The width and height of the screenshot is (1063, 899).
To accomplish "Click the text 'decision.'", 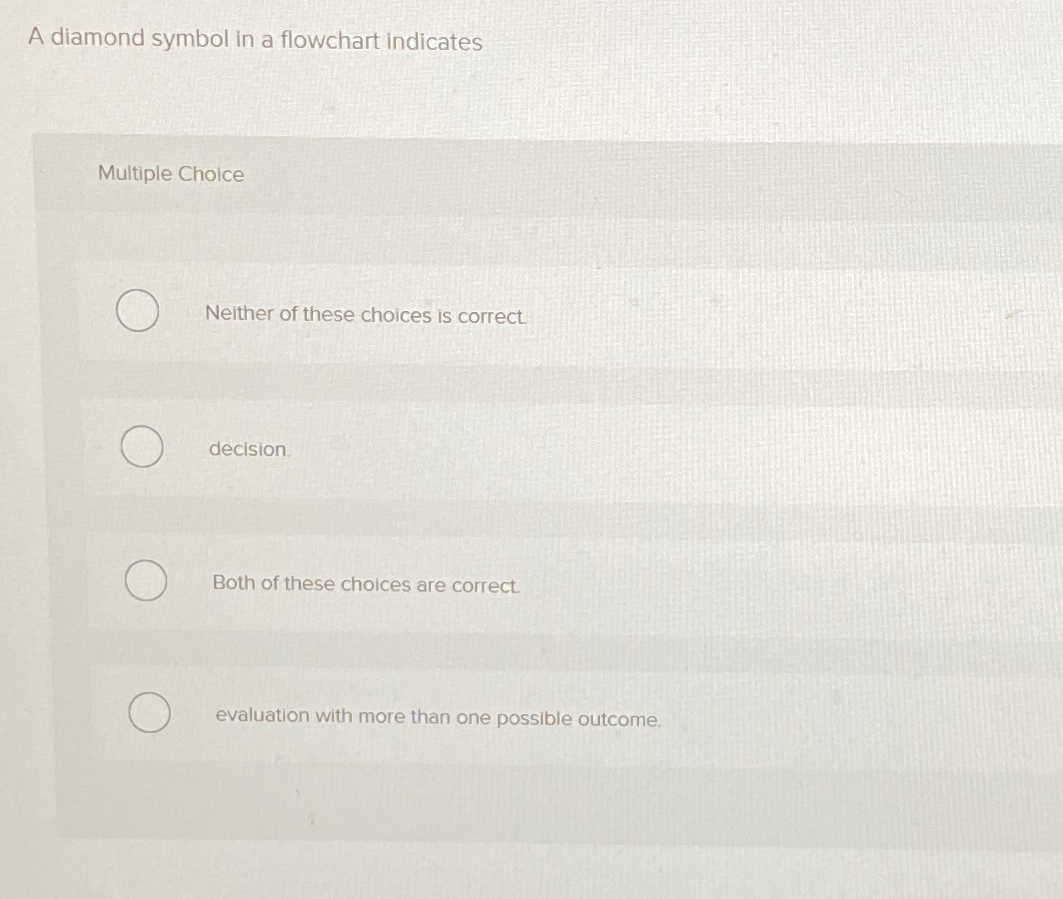I will (248, 450).
